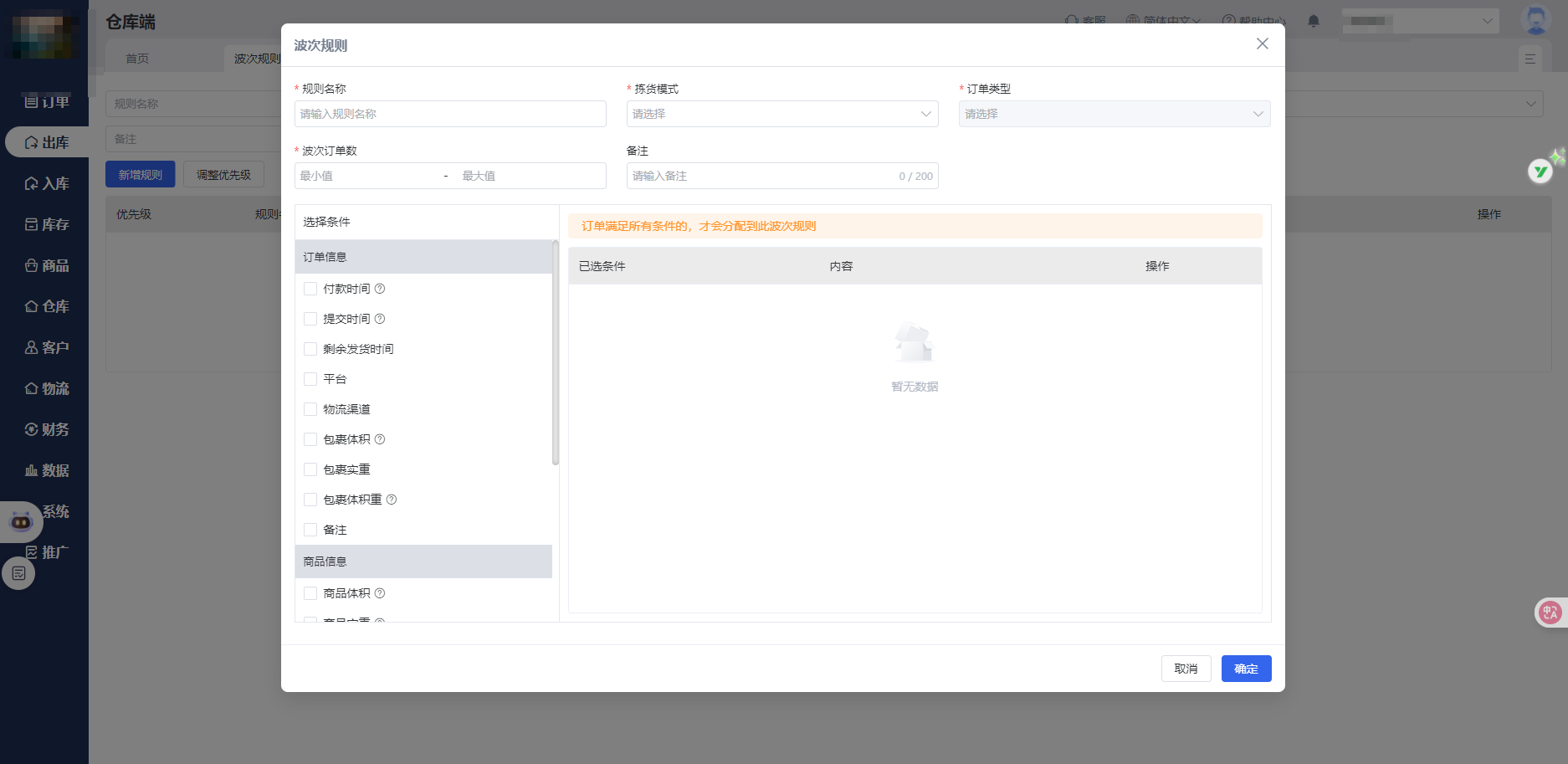Click the help icon next to 商品体积

pos(380,593)
